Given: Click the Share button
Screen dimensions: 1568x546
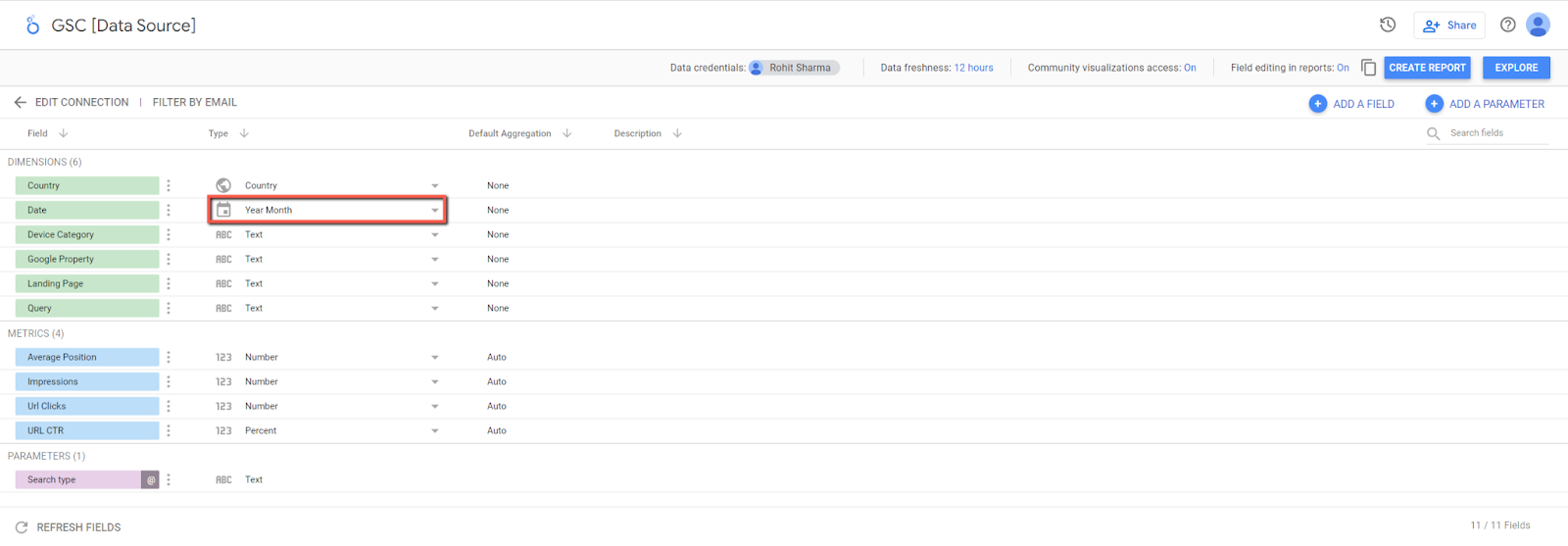Looking at the screenshot, I should 1449,25.
